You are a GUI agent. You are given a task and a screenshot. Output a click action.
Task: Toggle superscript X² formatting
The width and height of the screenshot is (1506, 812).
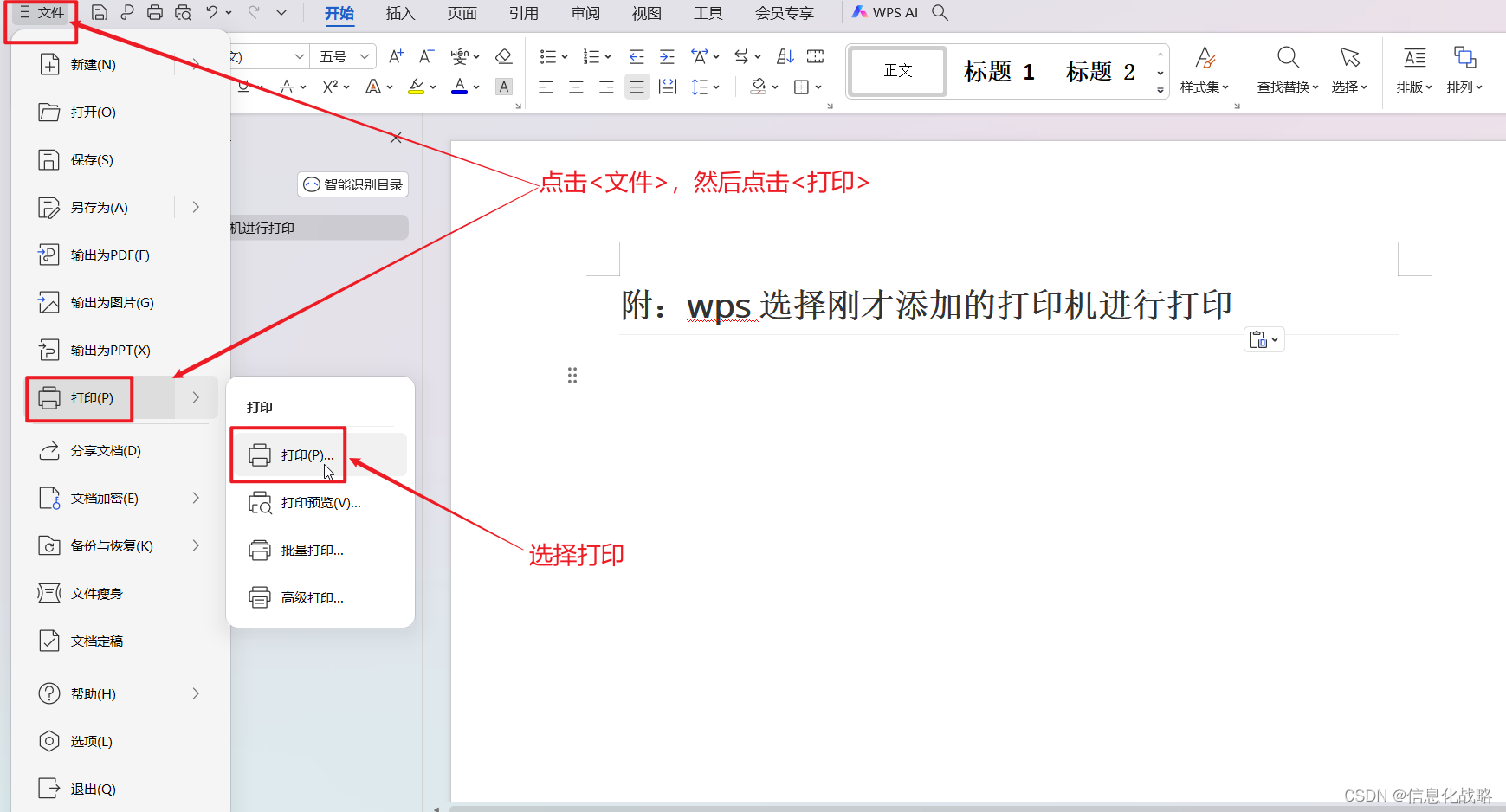(330, 87)
